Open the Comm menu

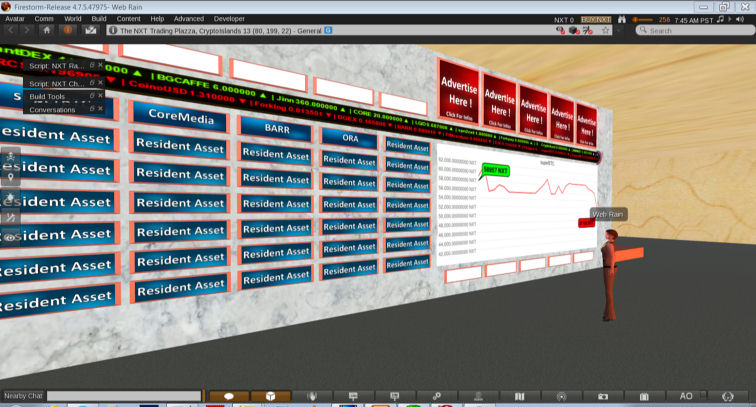click(x=44, y=19)
